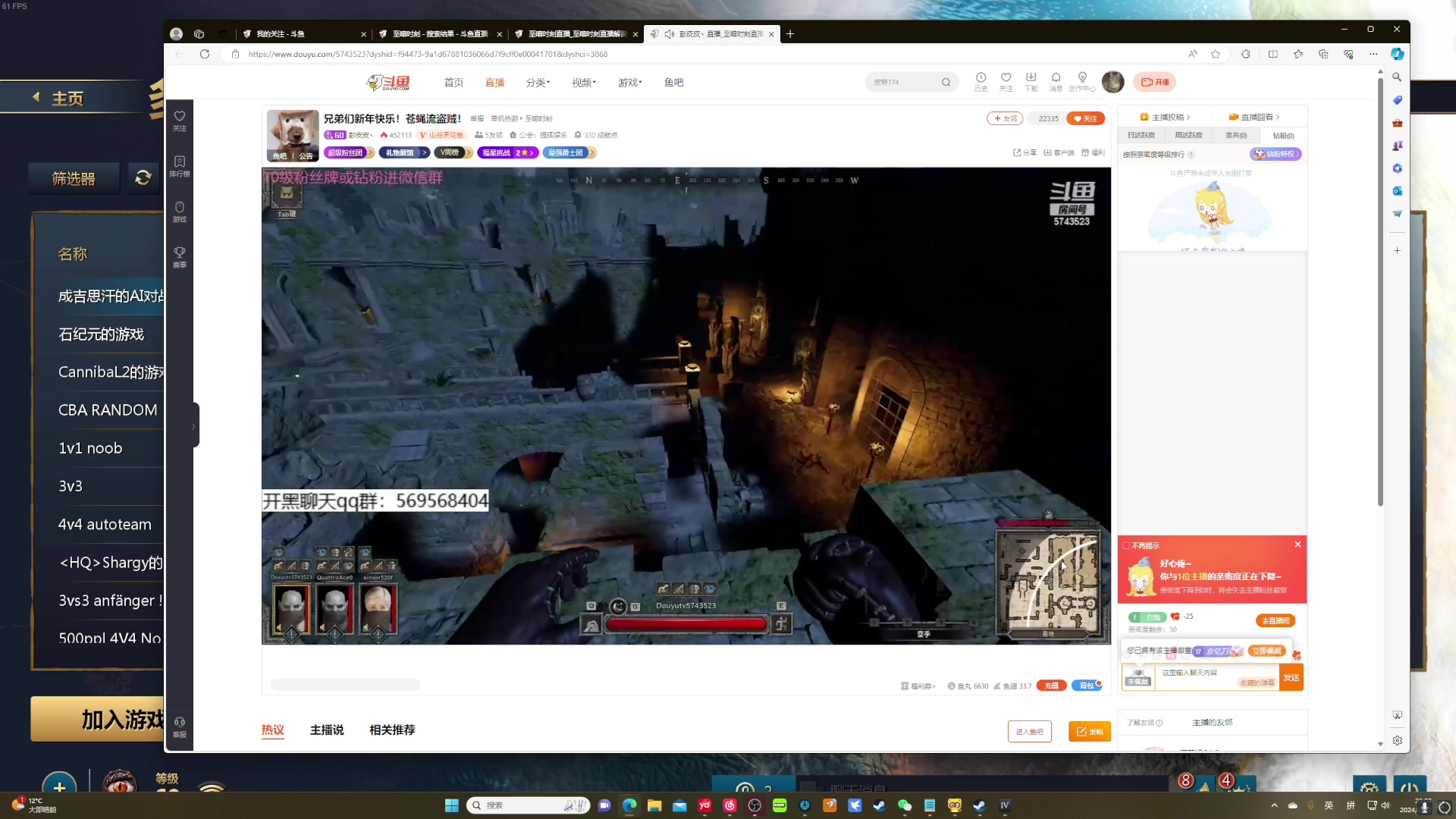Viewport: 1456px width, 819px height.
Task: Expand the 福星挑战 badge
Action: point(507,152)
